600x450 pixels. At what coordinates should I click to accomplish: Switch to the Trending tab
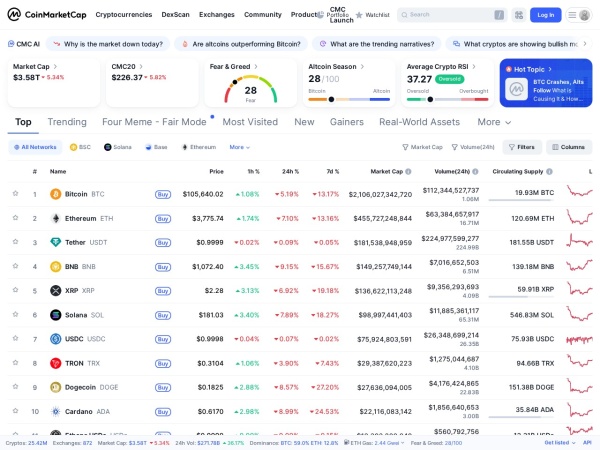(67, 122)
